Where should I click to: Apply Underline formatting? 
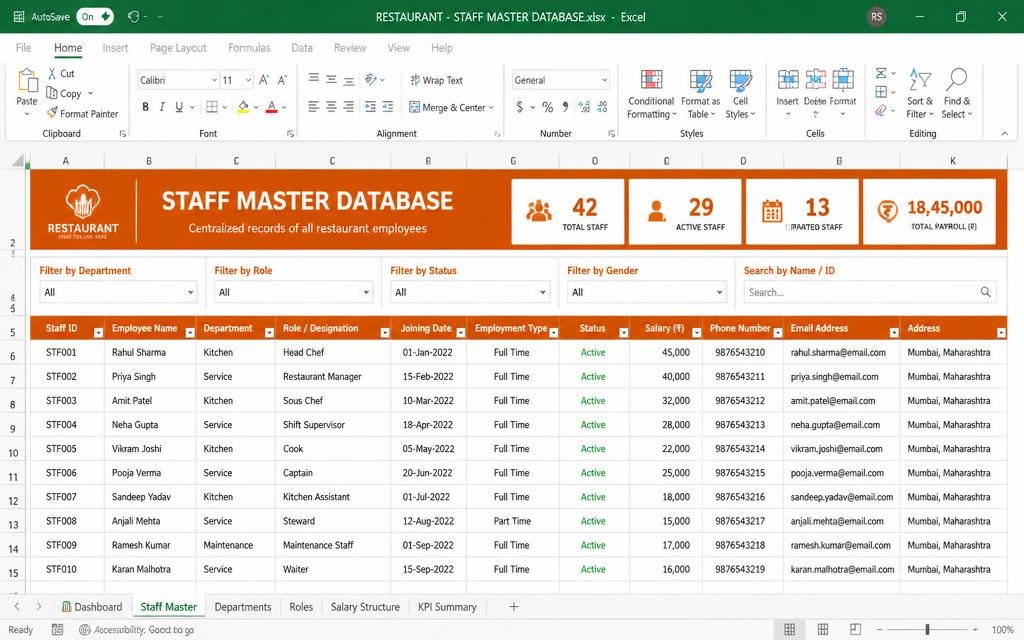[179, 106]
